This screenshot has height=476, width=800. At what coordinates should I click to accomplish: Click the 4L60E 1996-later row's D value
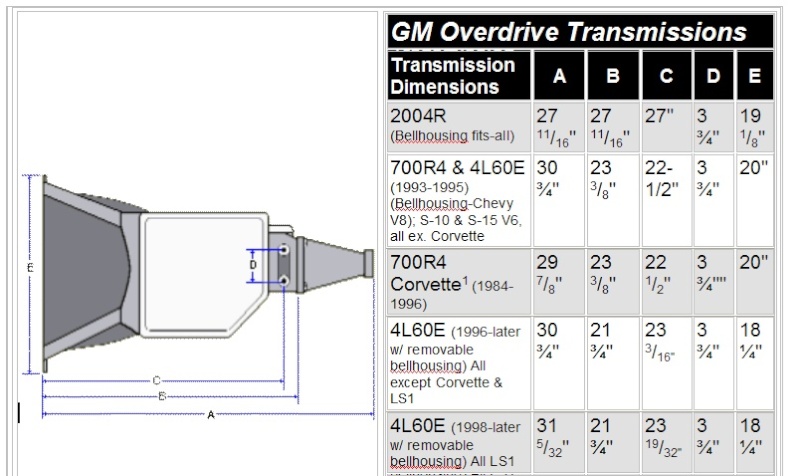pos(713,363)
